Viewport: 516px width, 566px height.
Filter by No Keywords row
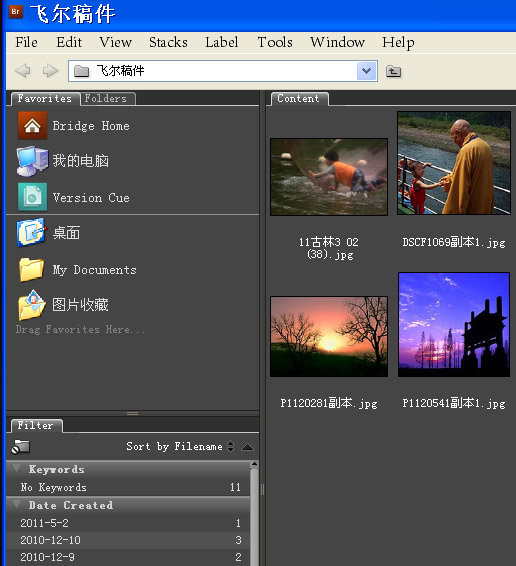point(128,487)
